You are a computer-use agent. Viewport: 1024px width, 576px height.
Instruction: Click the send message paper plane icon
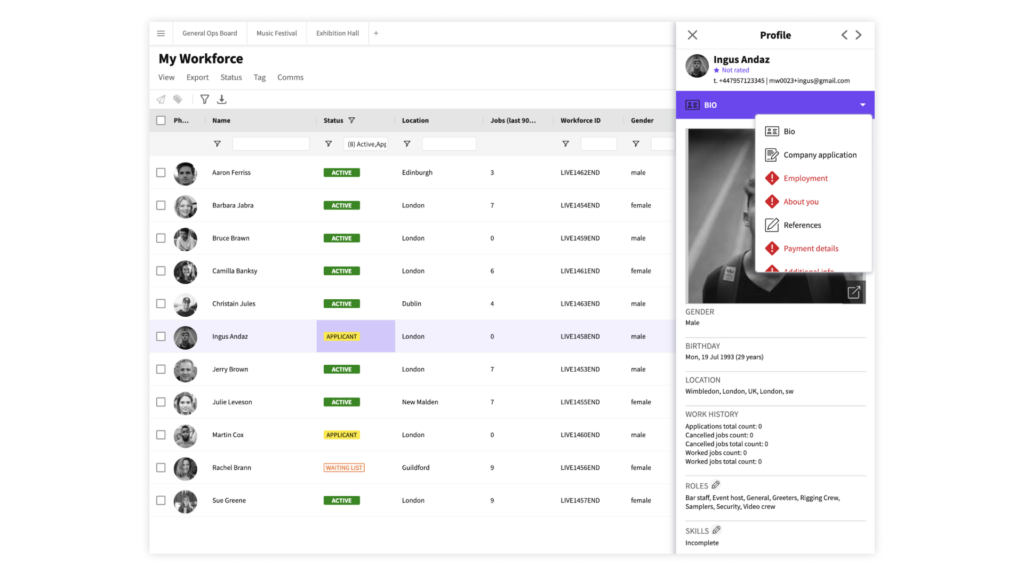coord(161,99)
